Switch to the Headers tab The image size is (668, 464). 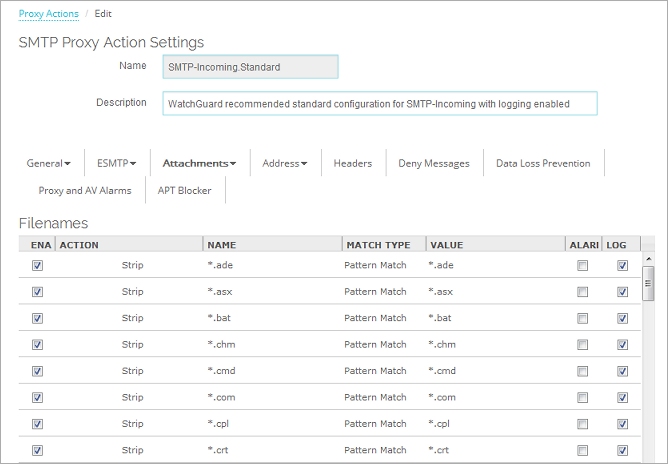[352, 163]
